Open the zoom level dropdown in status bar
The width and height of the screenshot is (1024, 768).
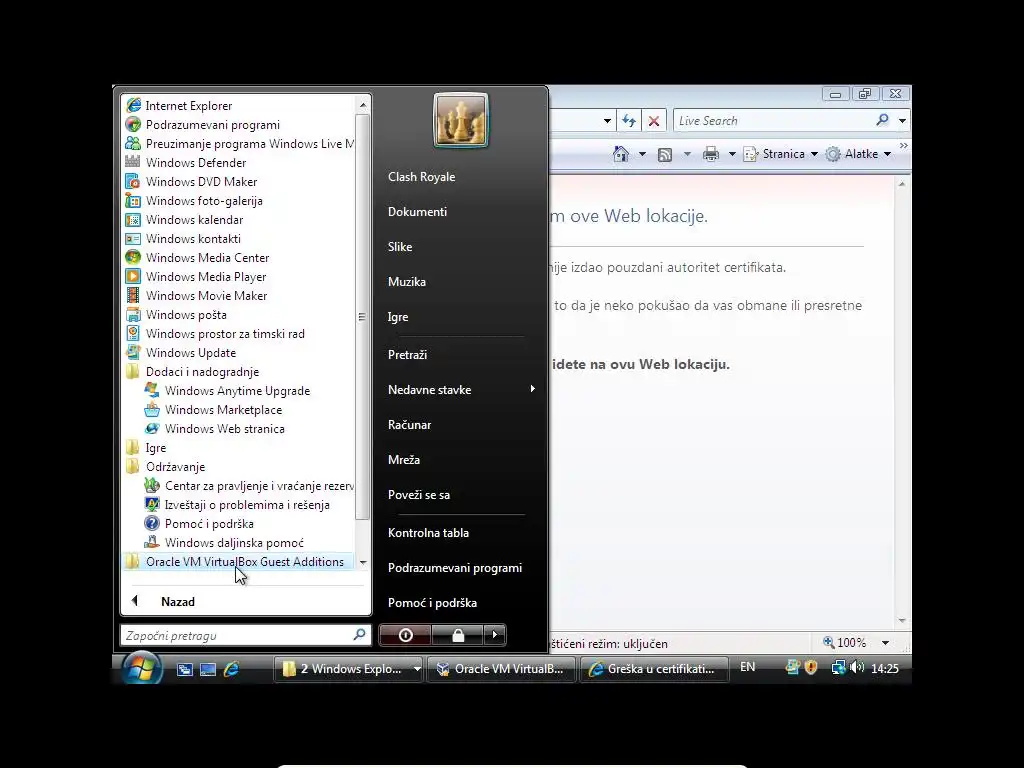point(885,643)
